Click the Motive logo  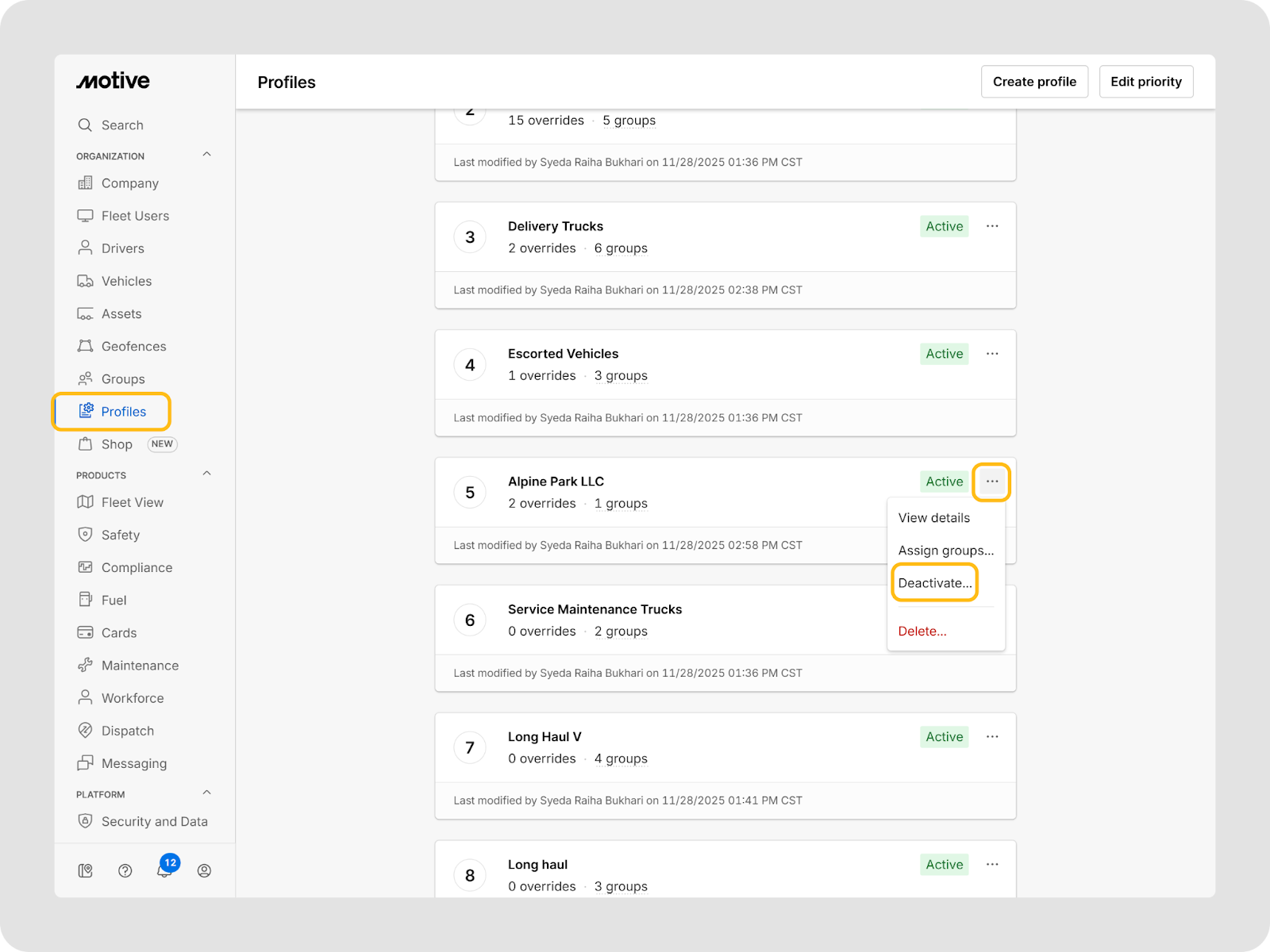pyautogui.click(x=113, y=81)
